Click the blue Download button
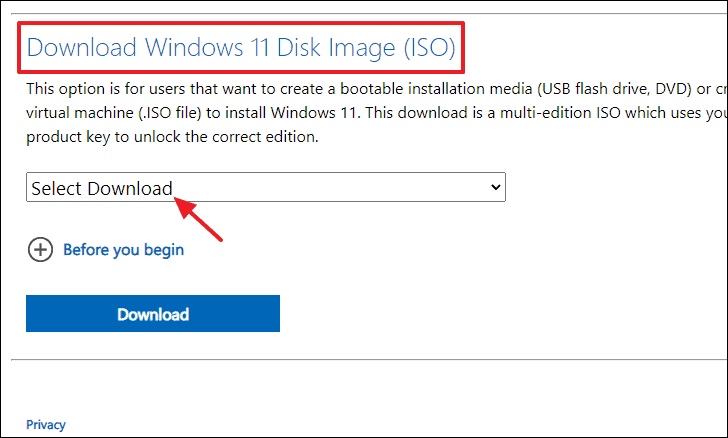728x438 pixels. click(x=153, y=314)
